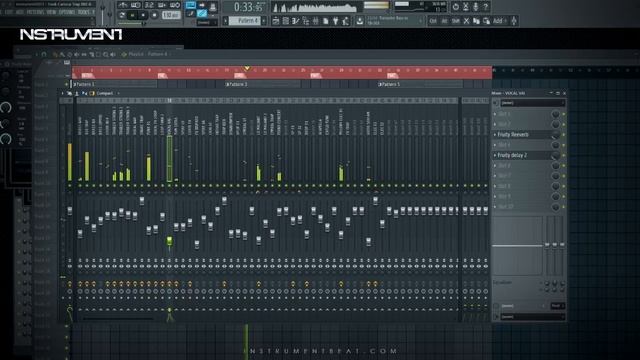Open help with the question mark icon

point(486,7)
